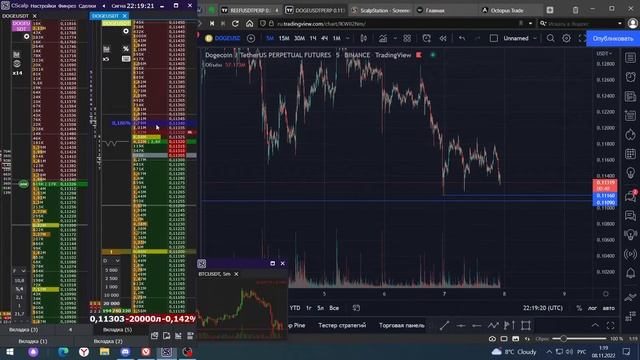Open chat messages icon in sidebar
The height and width of the screenshot is (360, 640).
point(631,215)
